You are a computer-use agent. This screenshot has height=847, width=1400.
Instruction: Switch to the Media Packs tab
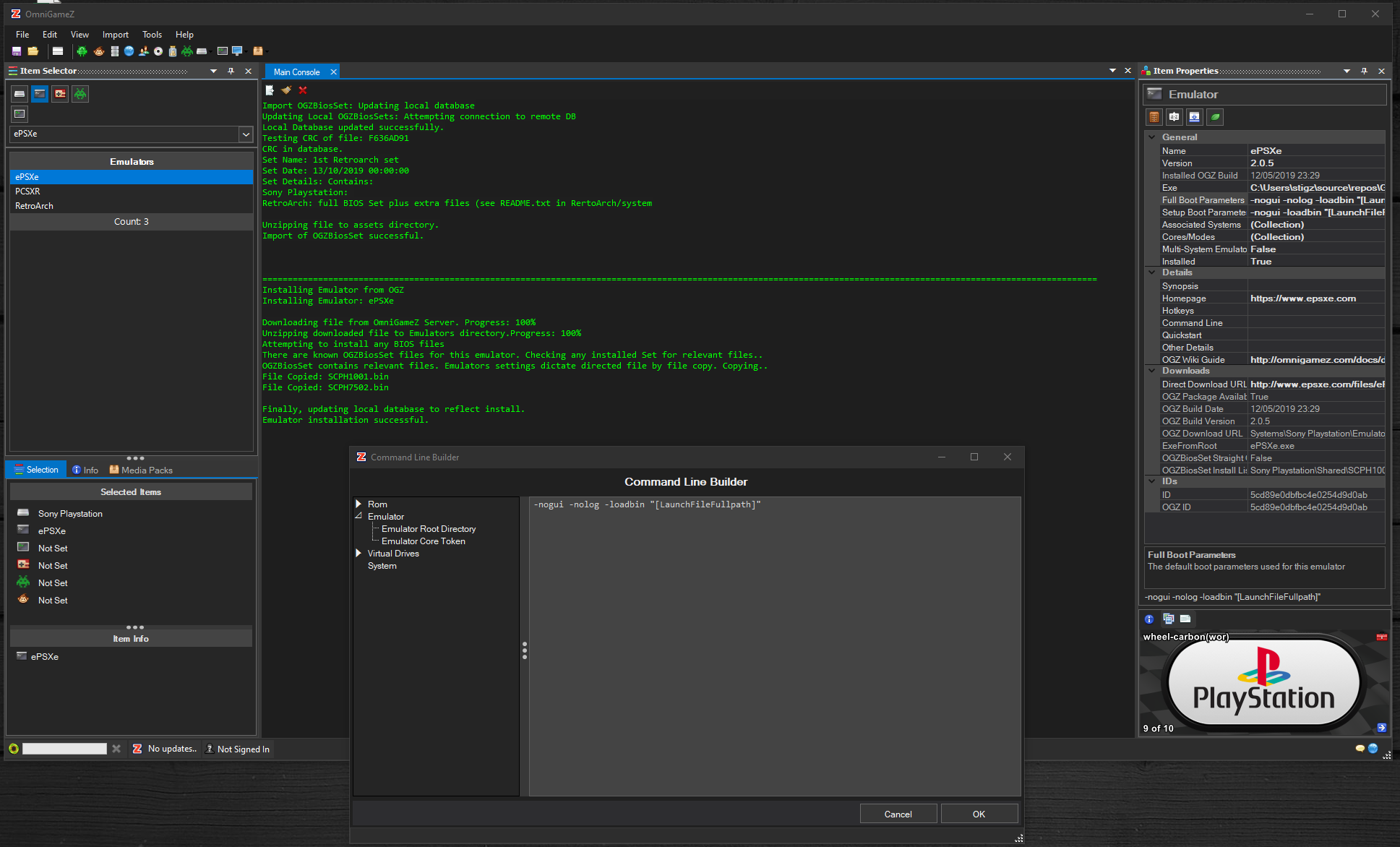pos(141,470)
